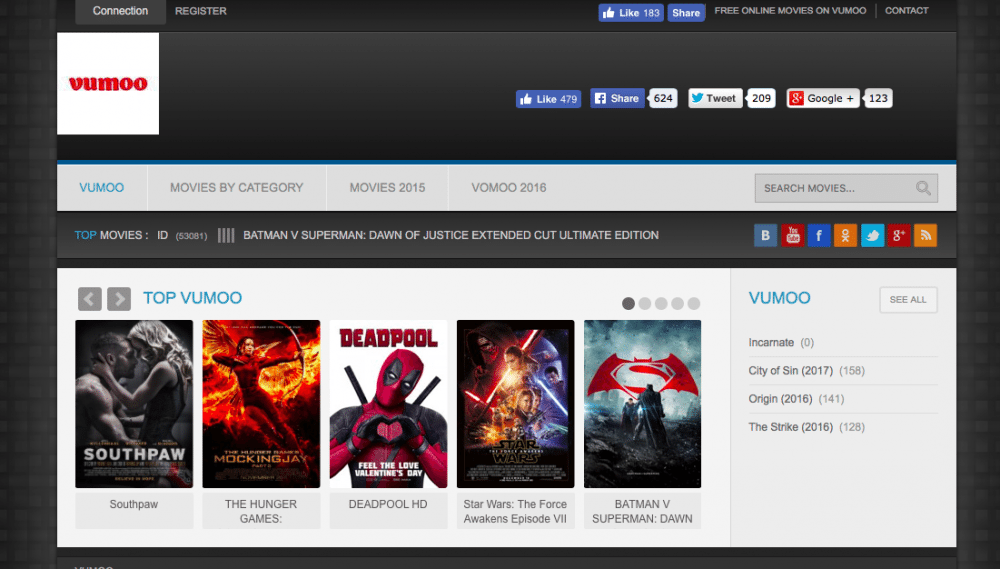Viewport: 1000px width, 569px height.
Task: Select the VUMOO navigation tab
Action: 102,188
